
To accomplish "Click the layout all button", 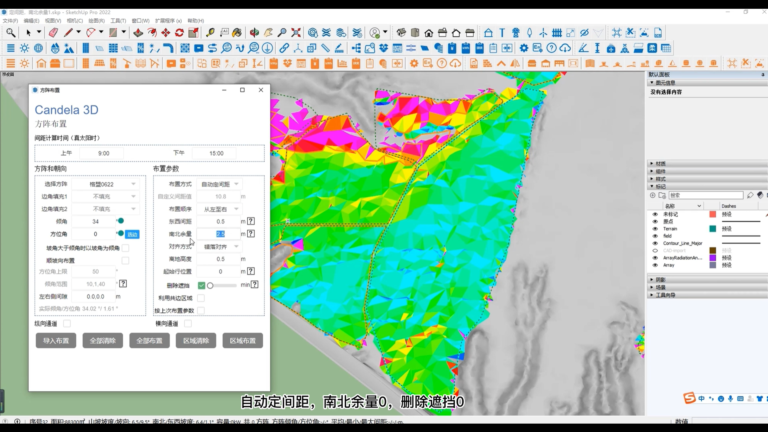I will point(149,341).
